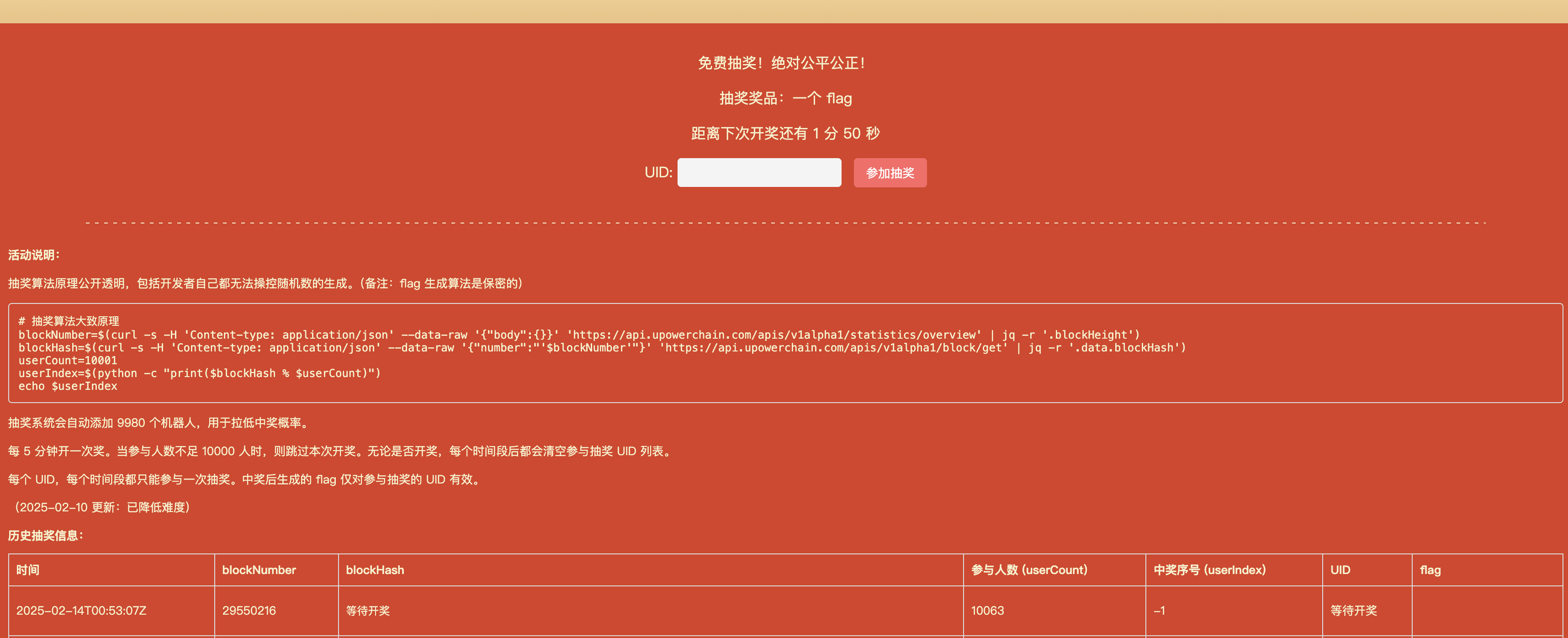1568x638 pixels.
Task: Click the userCount=10001 code line
Action: 68,361
